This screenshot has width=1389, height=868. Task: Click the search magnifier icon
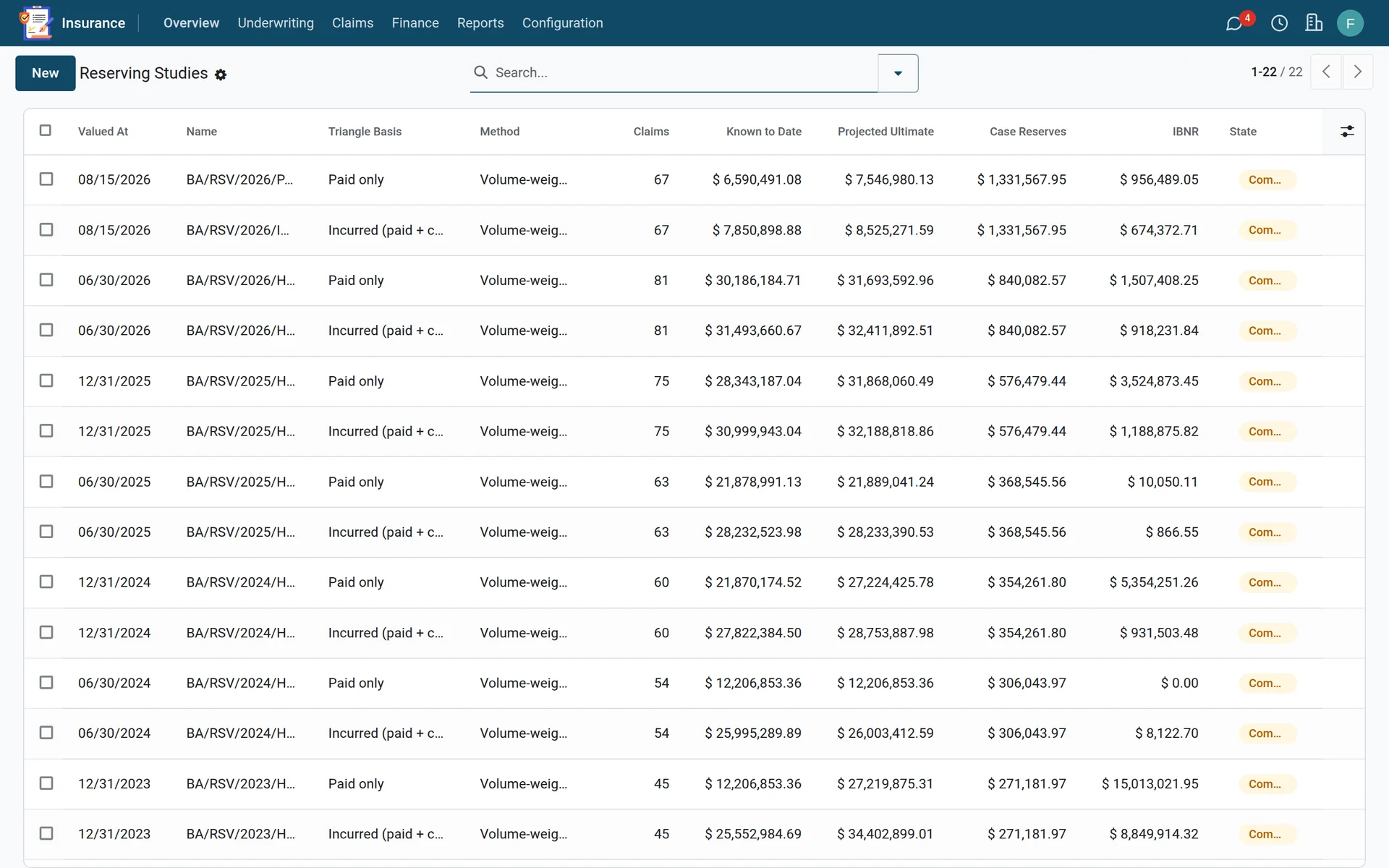point(480,72)
